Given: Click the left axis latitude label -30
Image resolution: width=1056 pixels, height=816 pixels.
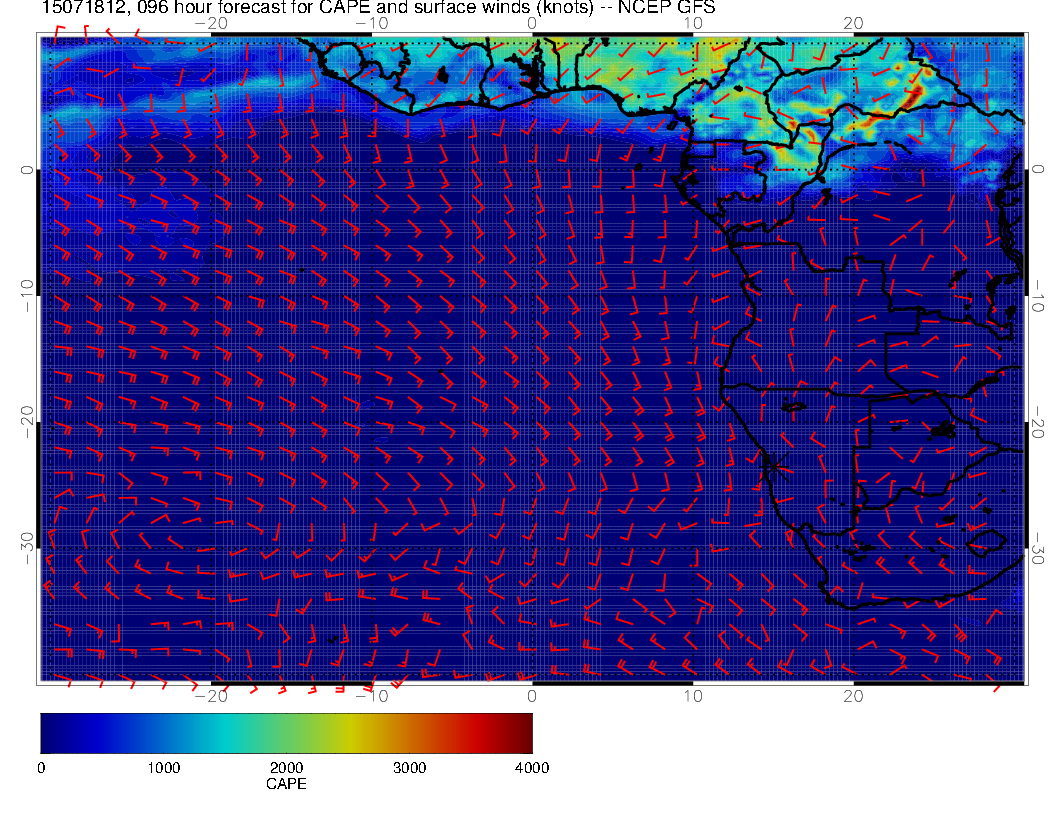Looking at the screenshot, I should 27,542.
